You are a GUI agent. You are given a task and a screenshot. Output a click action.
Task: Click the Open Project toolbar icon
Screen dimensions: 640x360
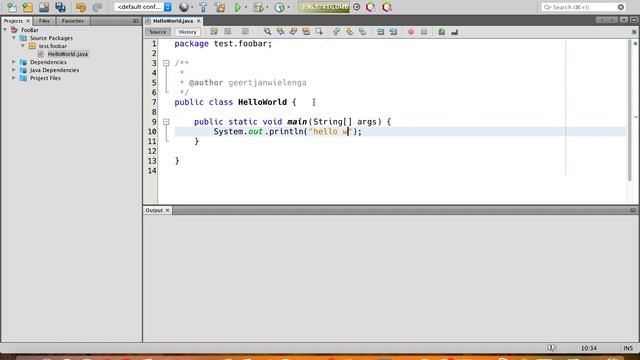[x=44, y=7]
